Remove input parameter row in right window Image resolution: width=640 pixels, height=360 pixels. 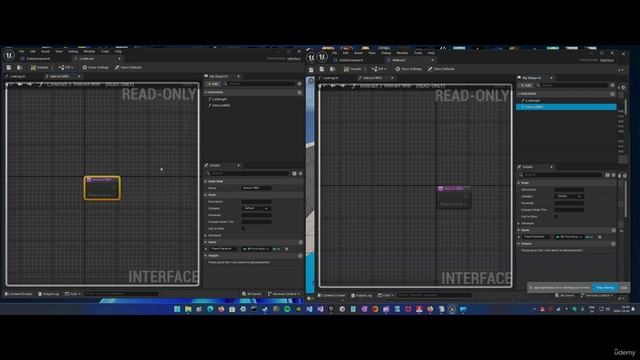click(600, 237)
